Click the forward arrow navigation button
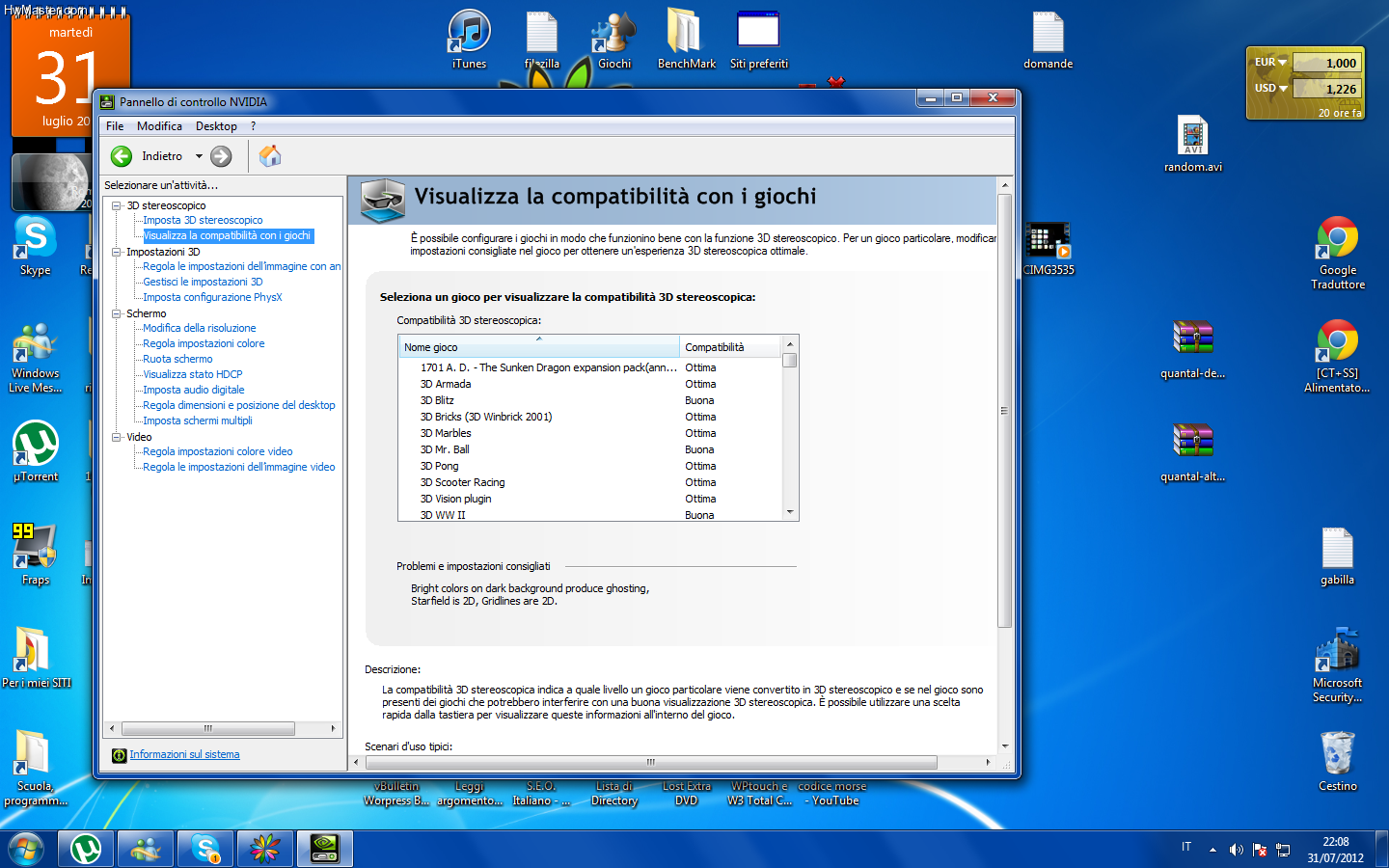 click(221, 156)
